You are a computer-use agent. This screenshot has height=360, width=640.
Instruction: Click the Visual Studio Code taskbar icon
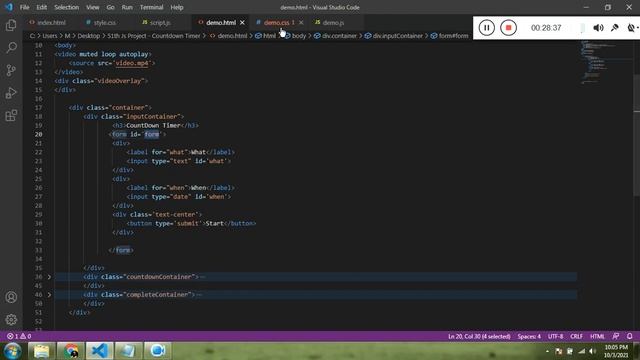click(99, 351)
